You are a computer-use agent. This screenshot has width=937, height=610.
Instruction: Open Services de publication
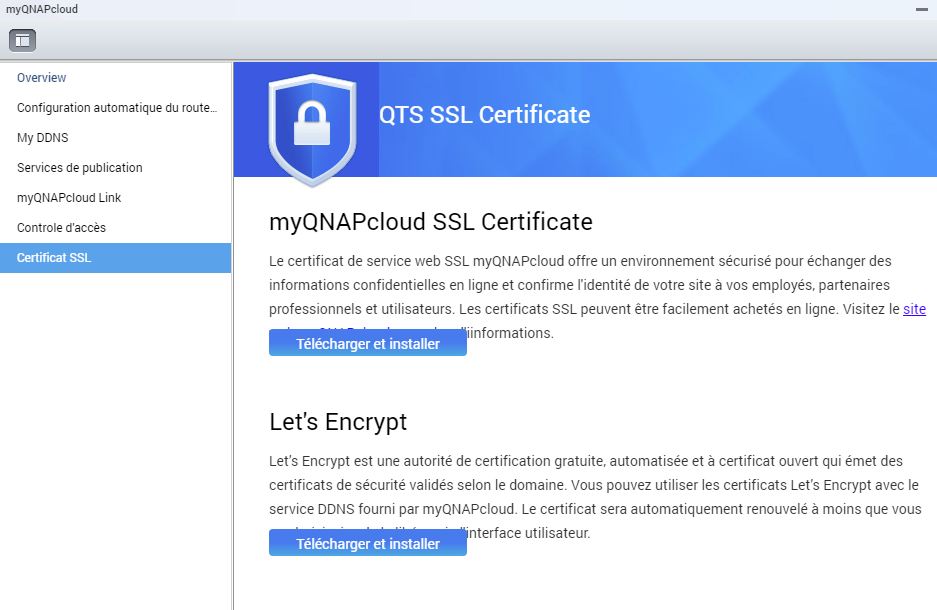point(80,168)
